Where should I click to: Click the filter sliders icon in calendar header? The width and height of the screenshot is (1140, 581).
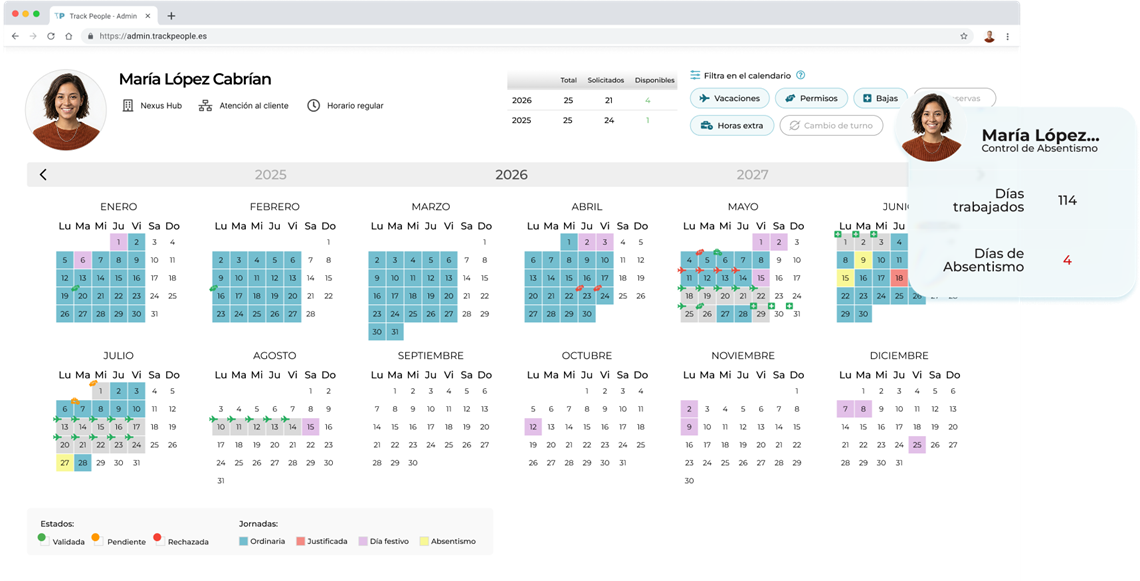[695, 75]
